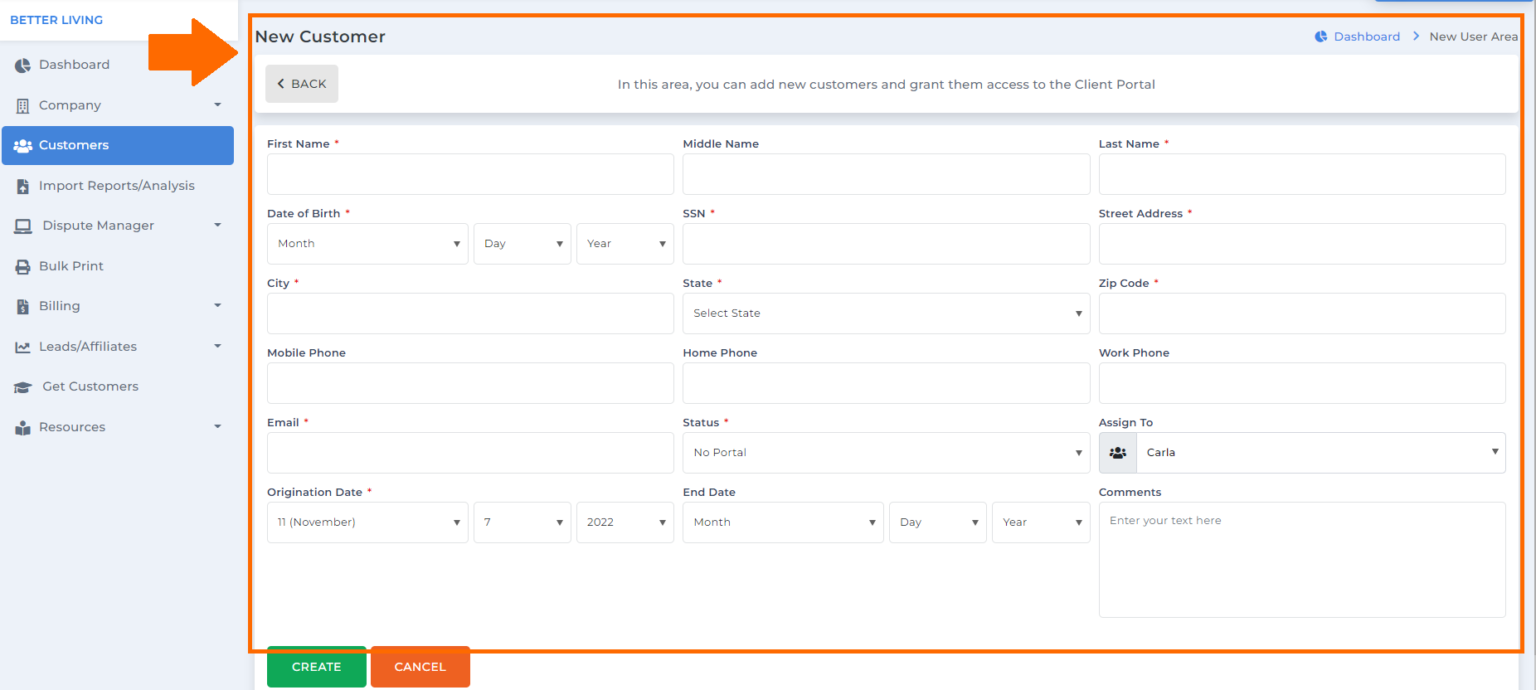1536x690 pixels.
Task: Click the people icon beside the Assign To field
Action: tap(1117, 452)
